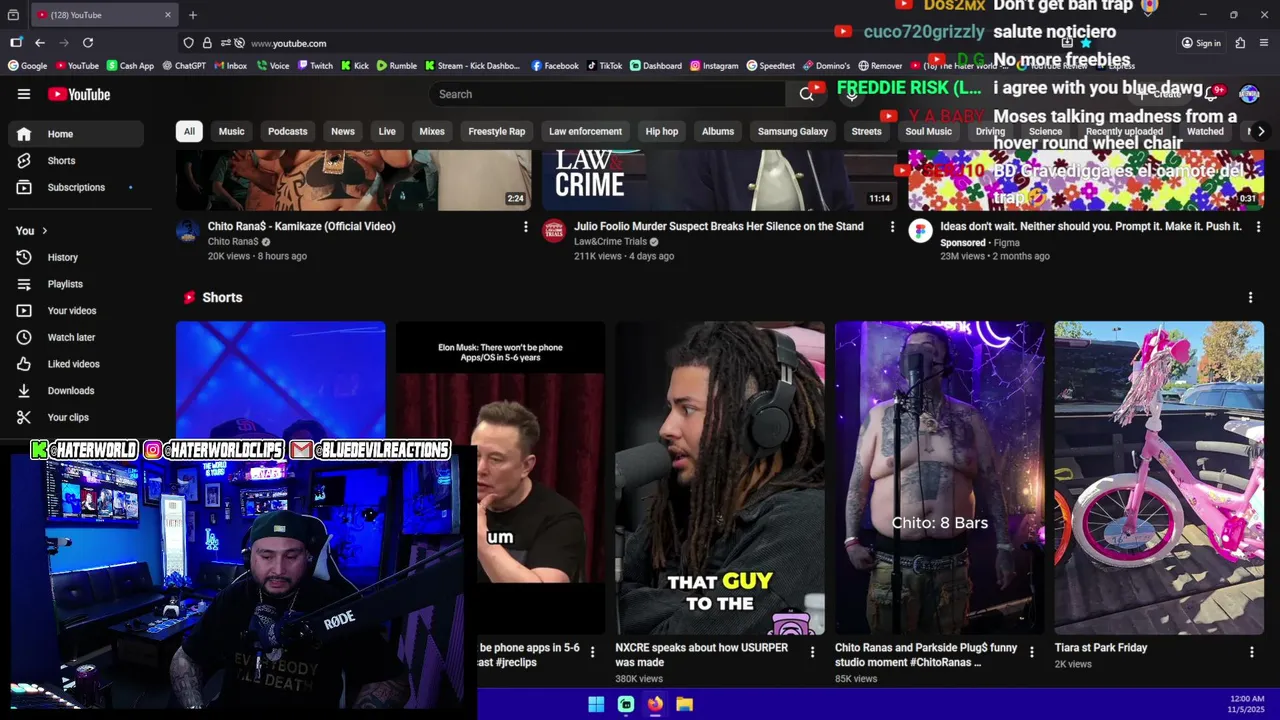Screen dimensions: 1280x720
Task: Open the Rumble bookmark
Action: [397, 66]
